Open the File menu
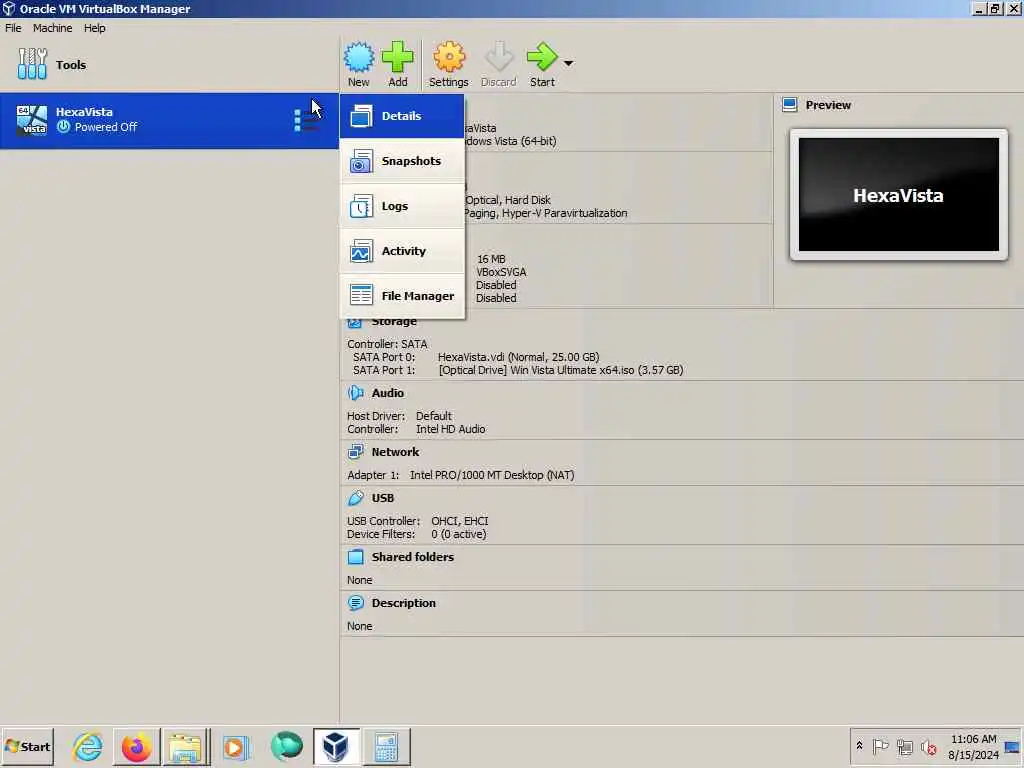This screenshot has width=1024, height=768. coord(13,28)
